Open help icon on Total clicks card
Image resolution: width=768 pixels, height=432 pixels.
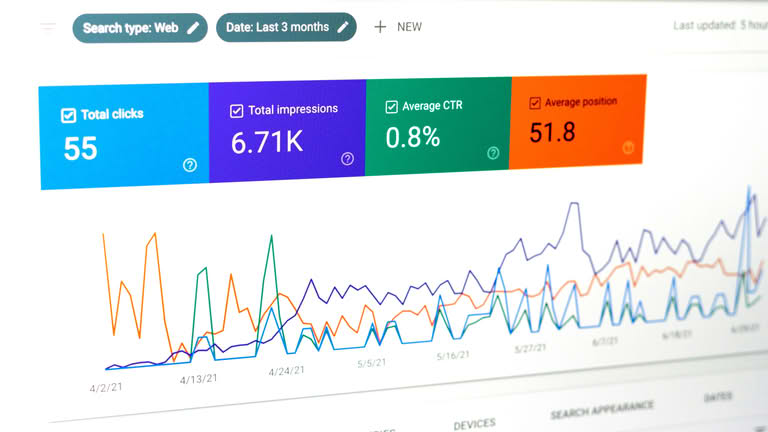pyautogui.click(x=190, y=165)
